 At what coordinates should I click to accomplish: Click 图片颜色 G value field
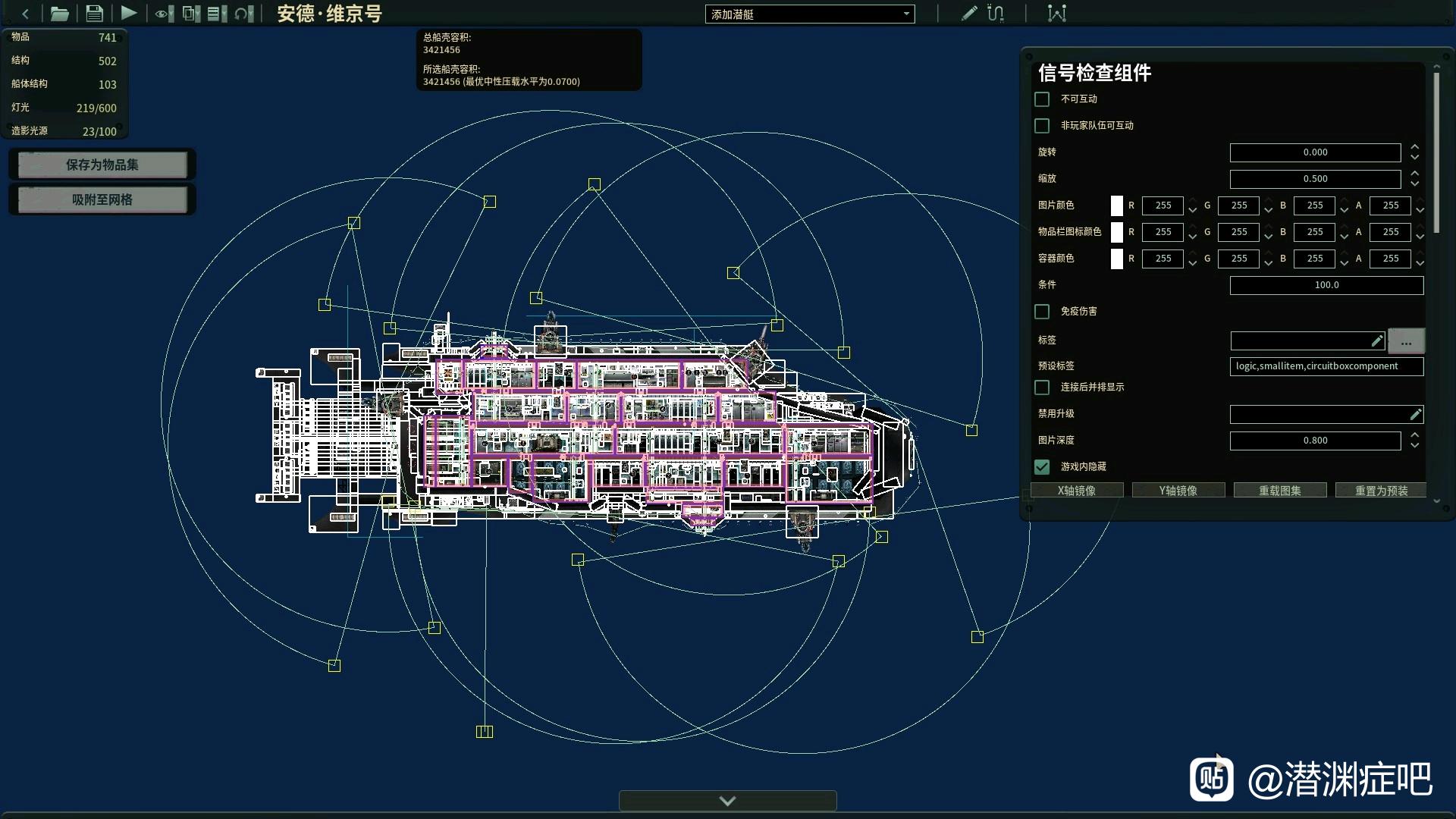pyautogui.click(x=1238, y=206)
